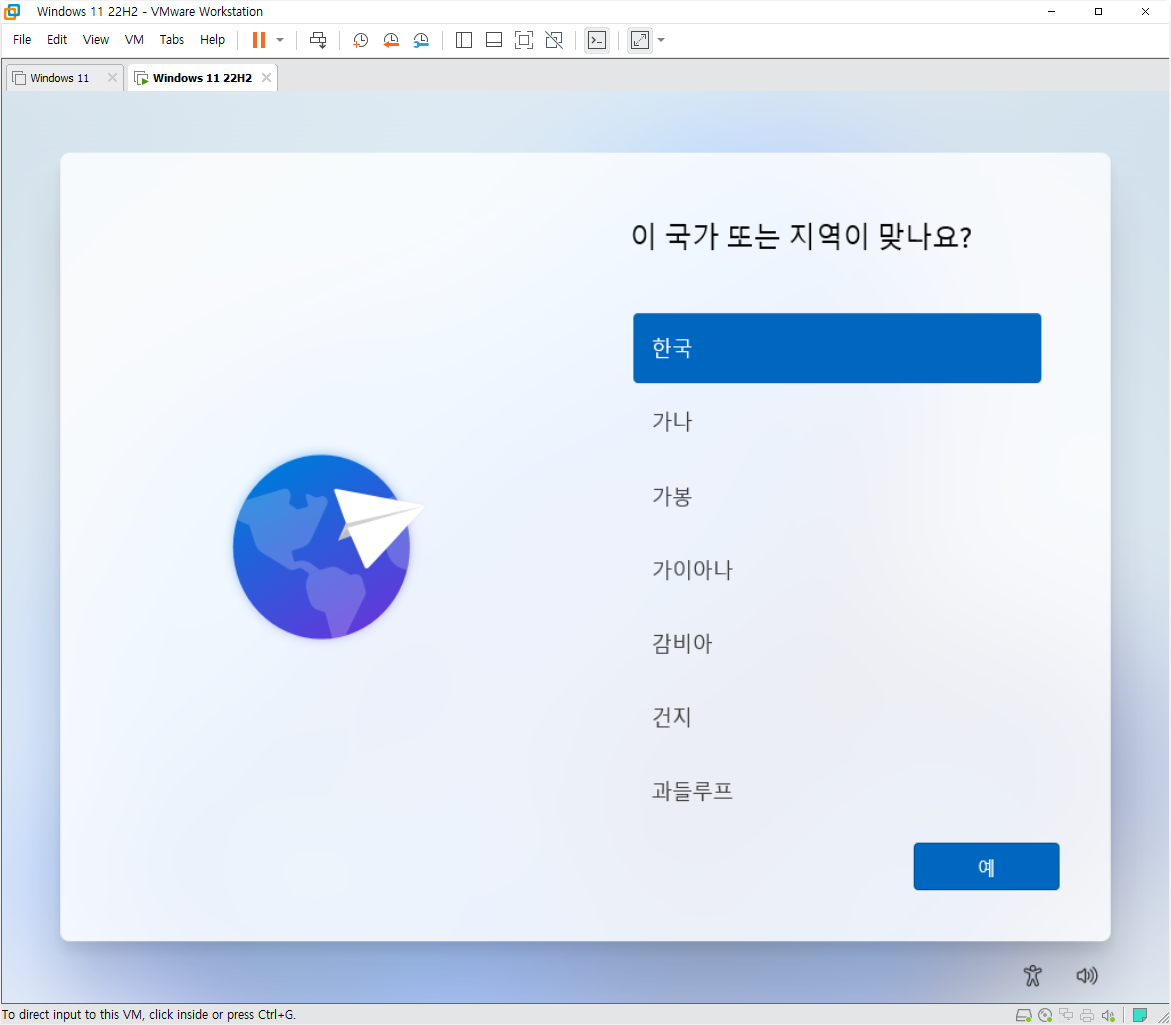
Task: Click the network adapter status bar icon
Action: 1066,1015
